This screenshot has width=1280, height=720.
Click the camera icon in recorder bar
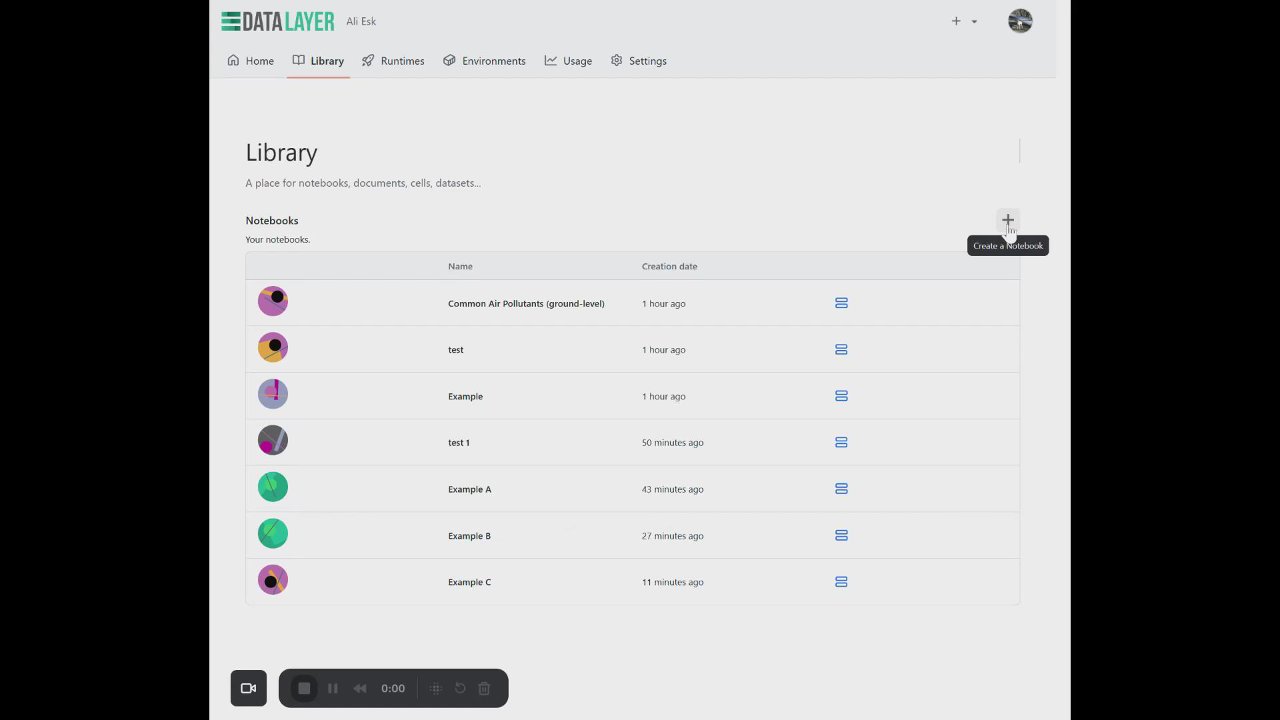click(x=249, y=688)
